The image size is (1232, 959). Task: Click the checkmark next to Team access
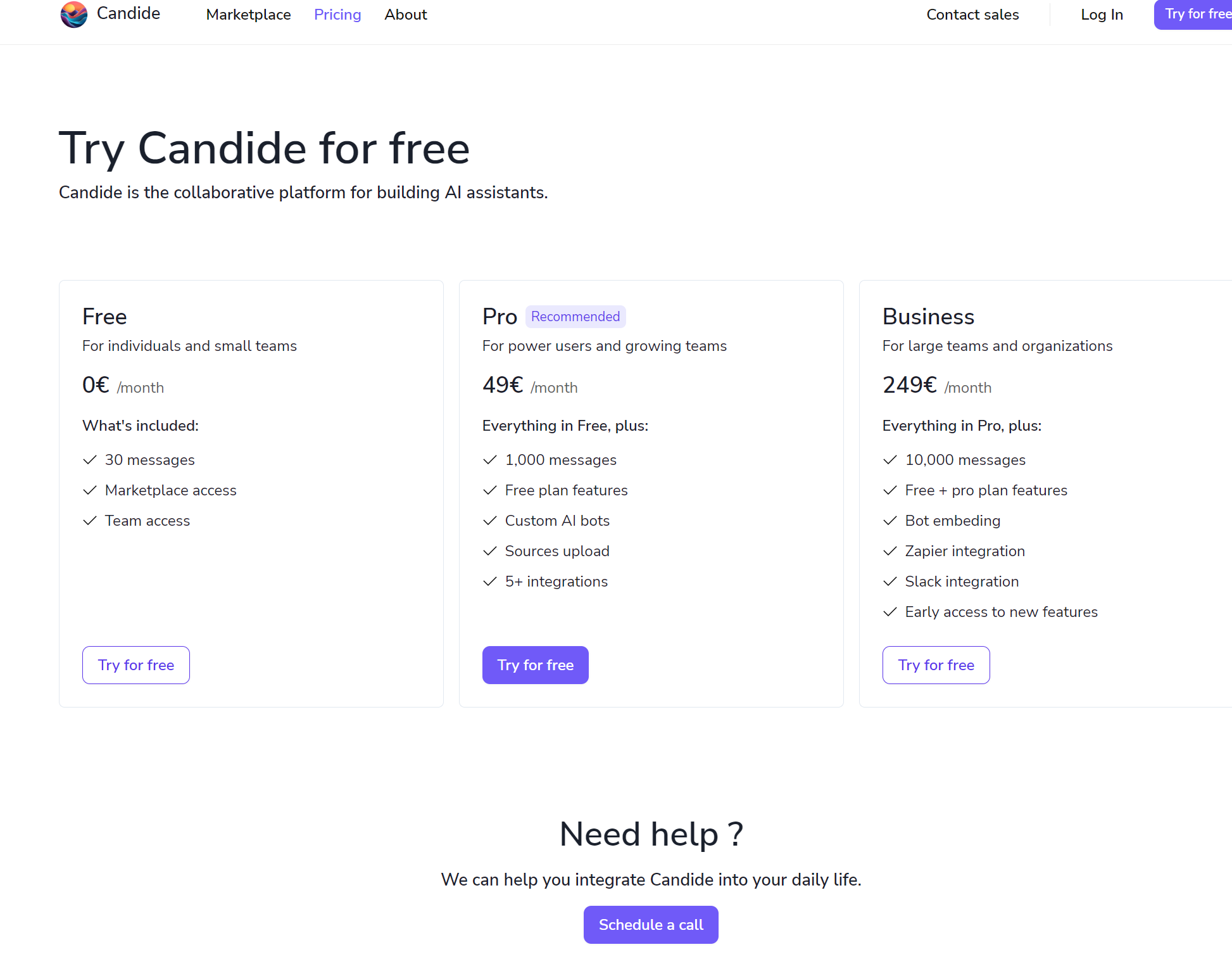[x=90, y=521]
